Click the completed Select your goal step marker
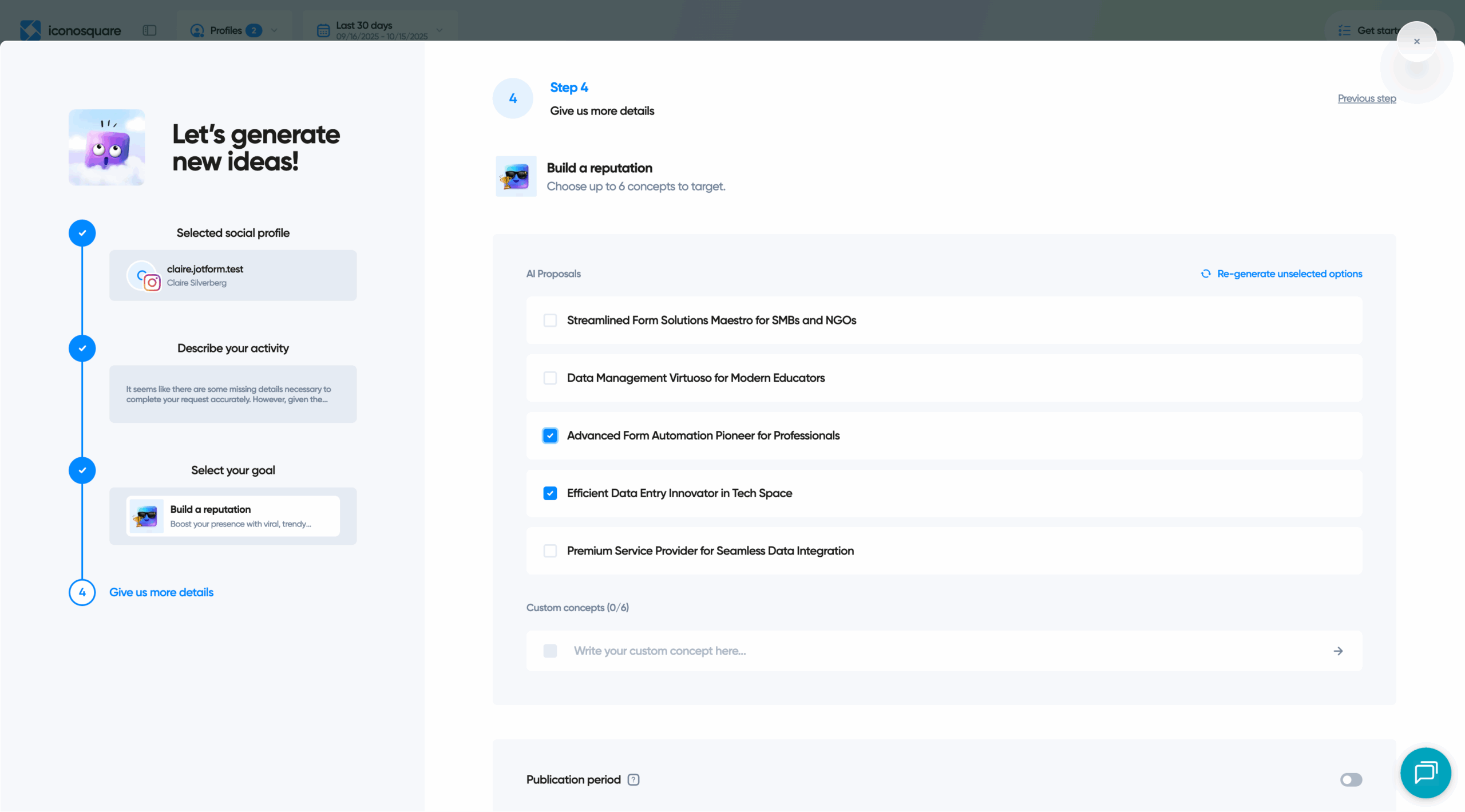Screen dimensions: 1465x812 [82, 470]
